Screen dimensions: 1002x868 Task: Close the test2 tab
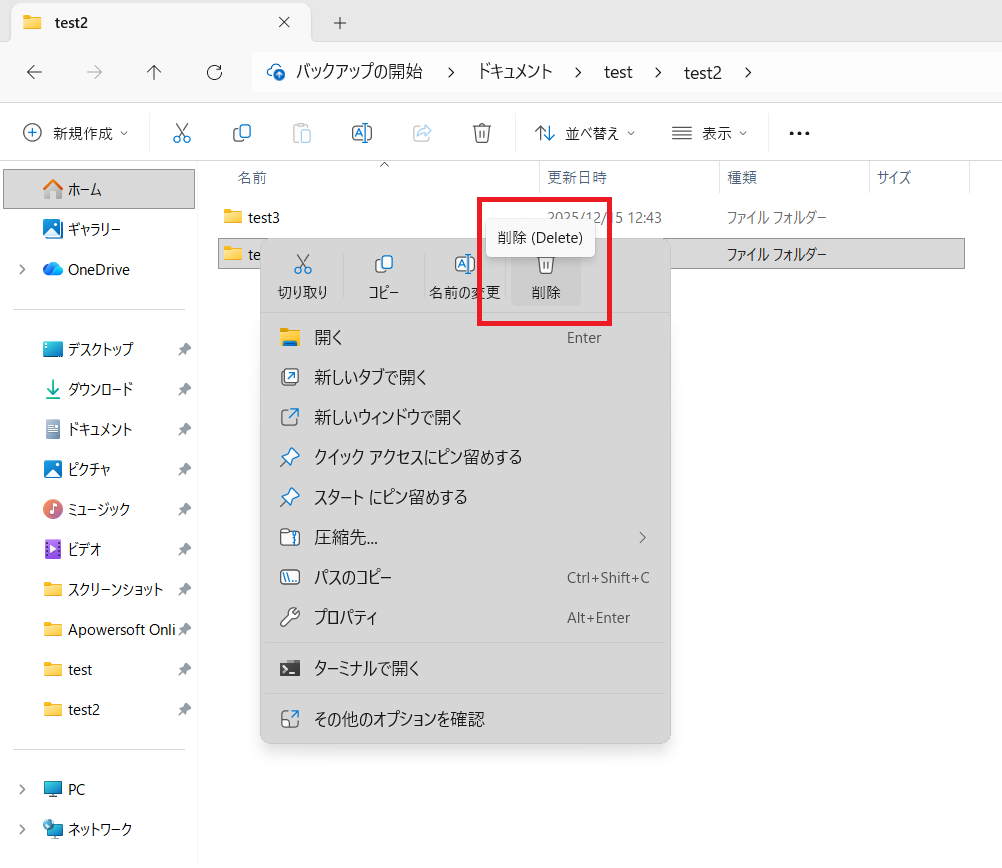pyautogui.click(x=284, y=22)
